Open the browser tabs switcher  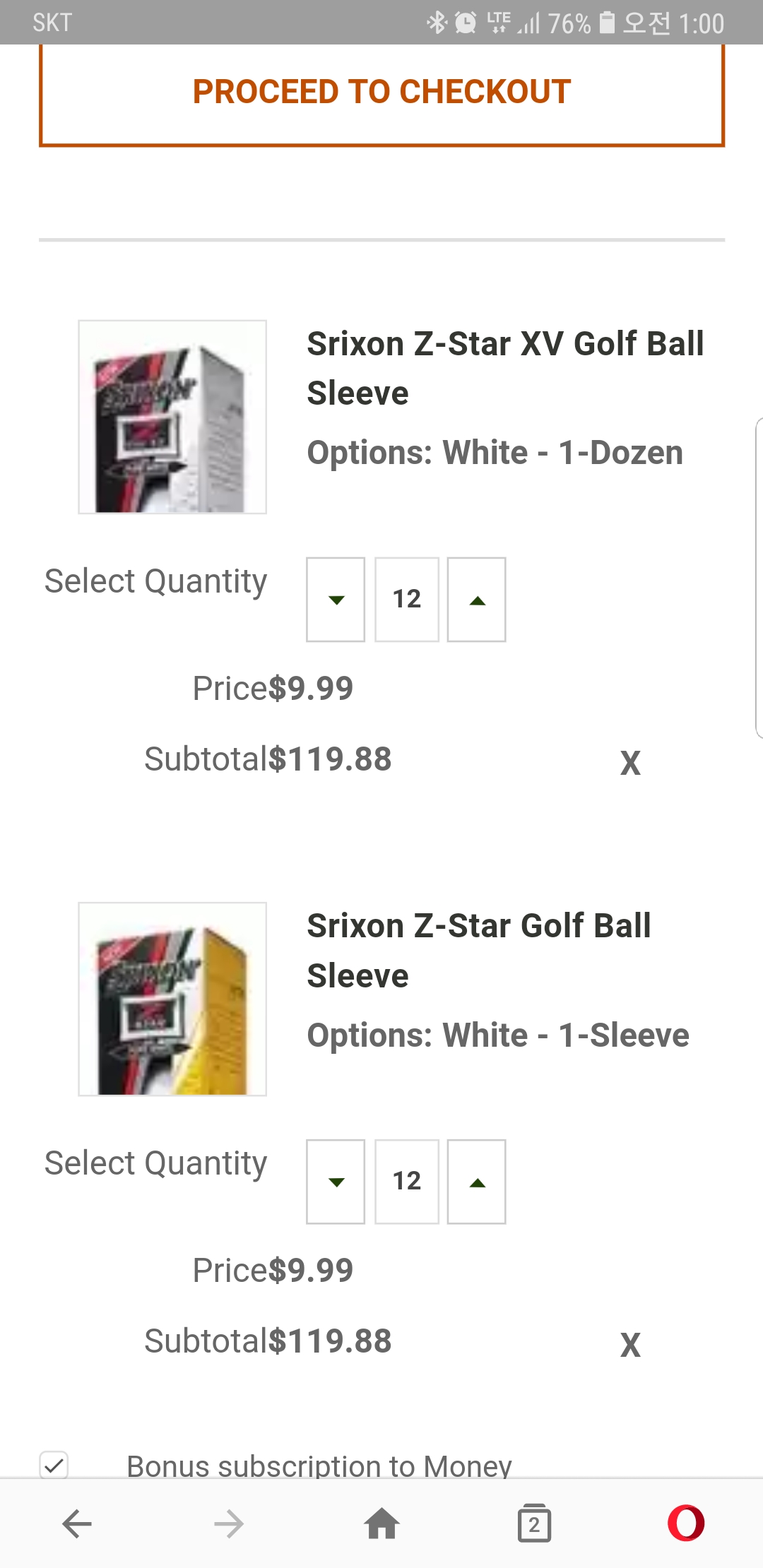pyautogui.click(x=534, y=1524)
